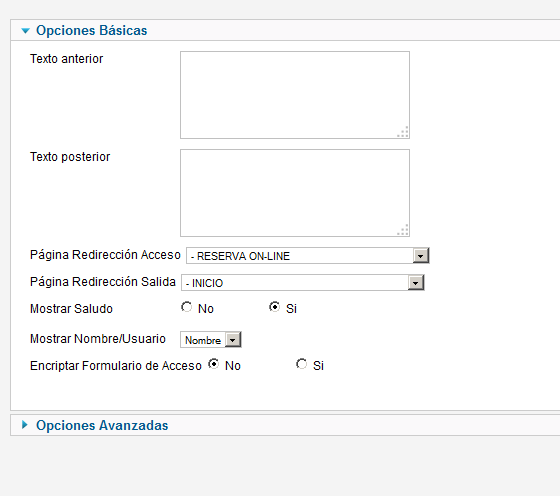Select Si for Mostrar Saludo

[274, 307]
